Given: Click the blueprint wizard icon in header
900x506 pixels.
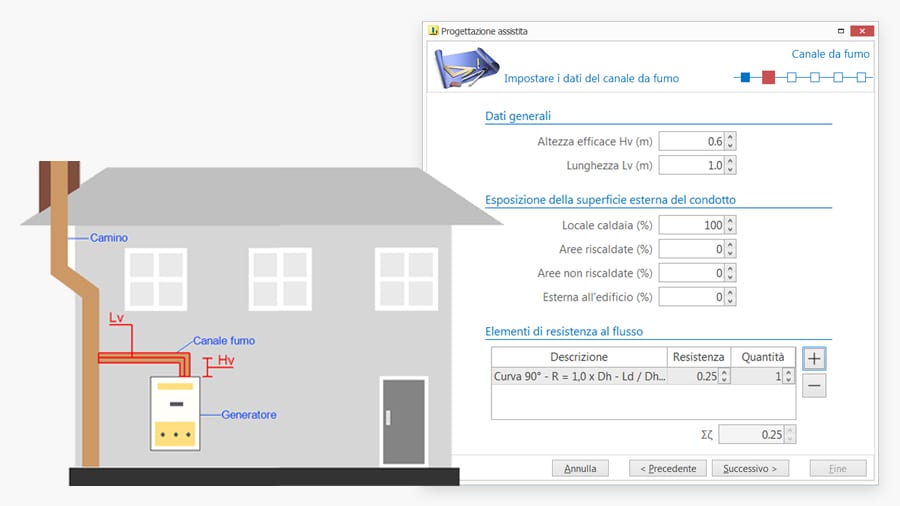Looking at the screenshot, I should [466, 68].
